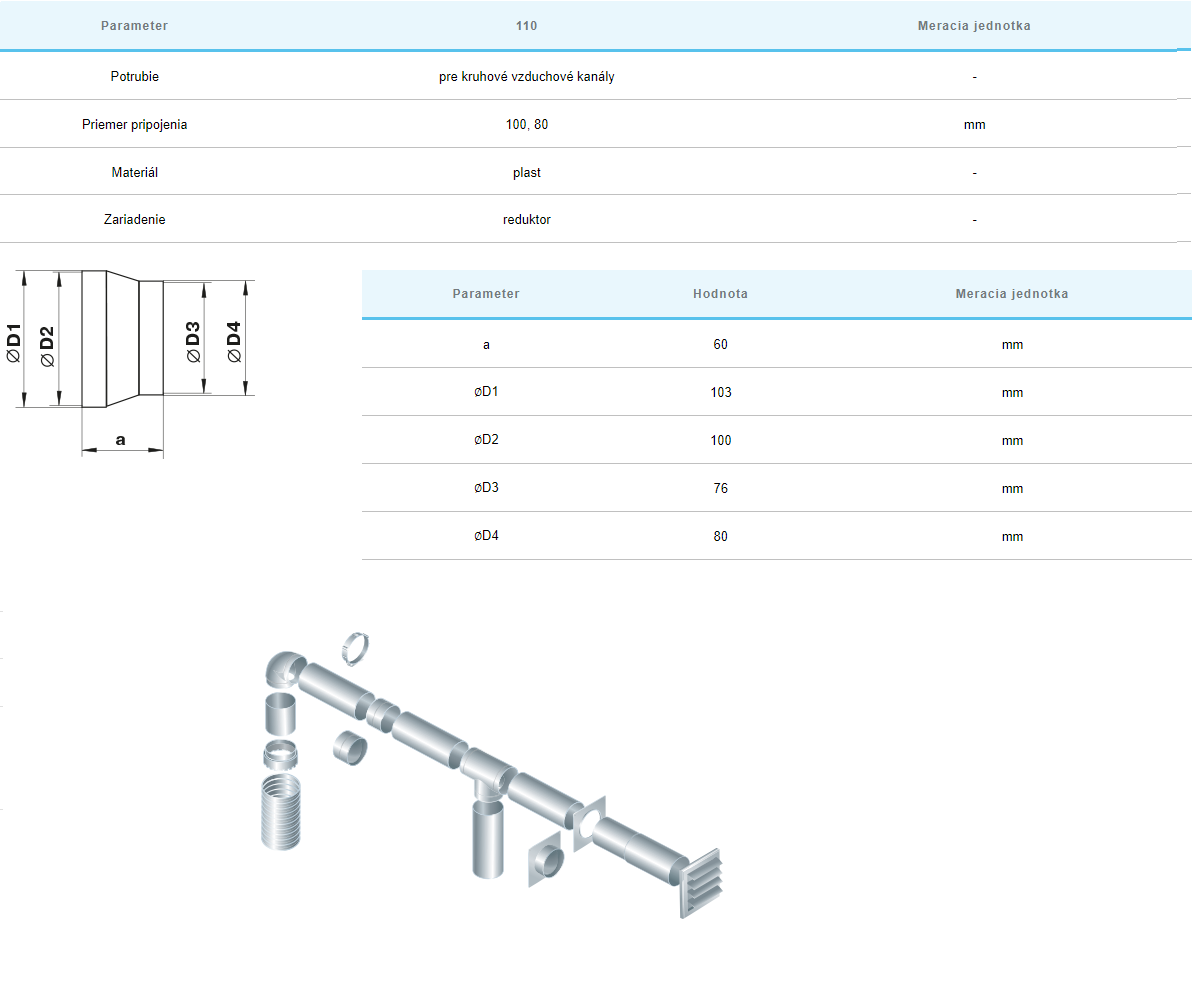Image resolution: width=1192 pixels, height=1008 pixels.
Task: Select the 'Hodnota' column header
Action: pyautogui.click(x=720, y=294)
